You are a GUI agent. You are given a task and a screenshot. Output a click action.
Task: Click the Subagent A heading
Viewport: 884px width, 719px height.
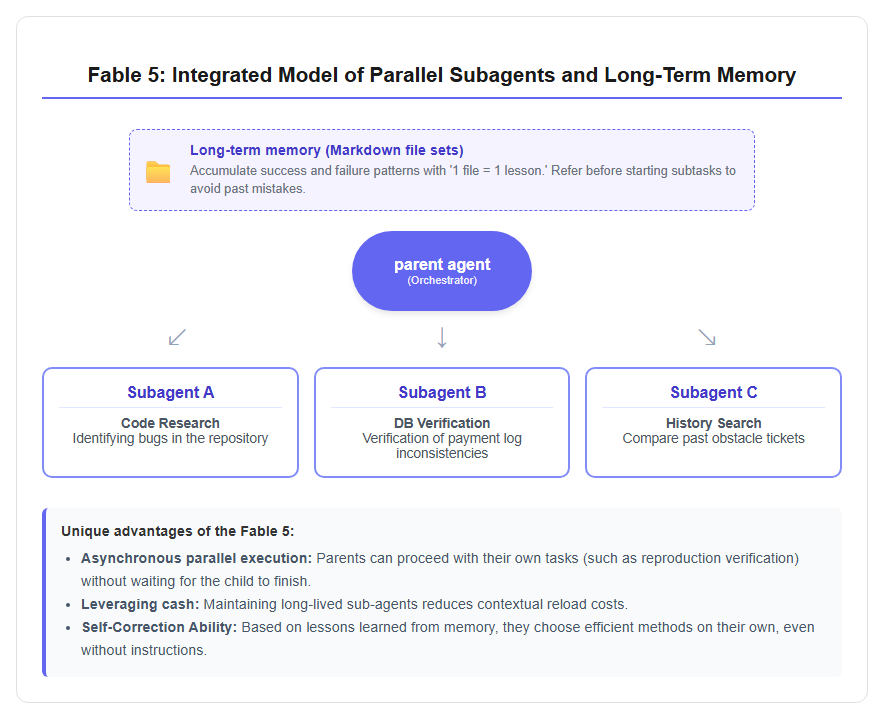coord(170,392)
